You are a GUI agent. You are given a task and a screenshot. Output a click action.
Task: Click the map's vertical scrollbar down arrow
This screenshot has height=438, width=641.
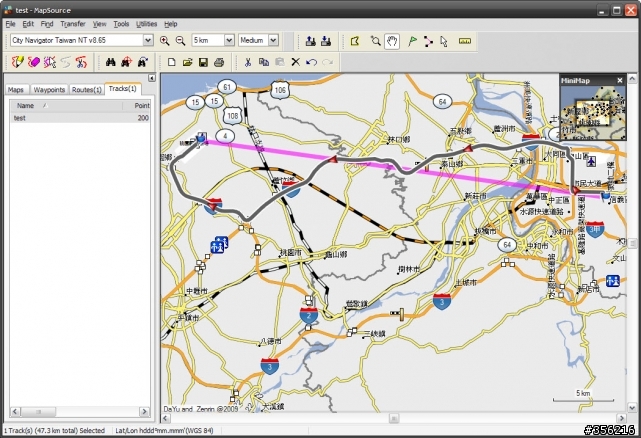(x=632, y=407)
